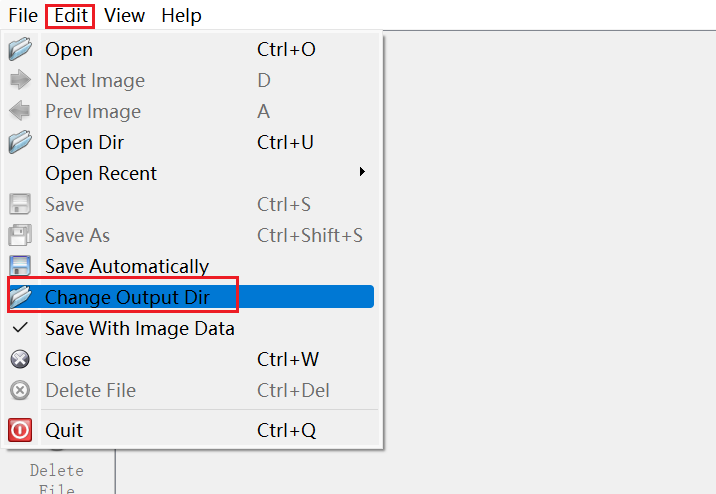The image size is (716, 494).
Task: Click the Change Output Dir folder icon
Action: (x=20, y=297)
